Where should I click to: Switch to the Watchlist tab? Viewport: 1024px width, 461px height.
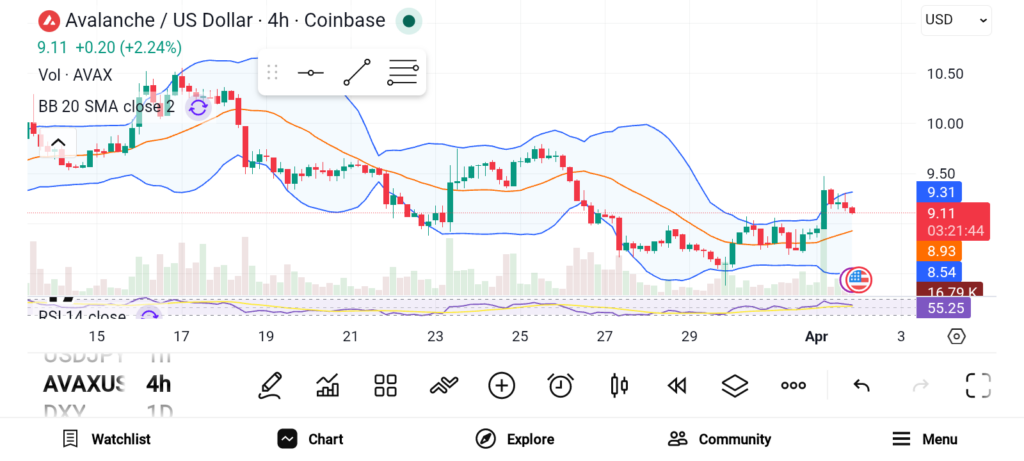point(106,439)
